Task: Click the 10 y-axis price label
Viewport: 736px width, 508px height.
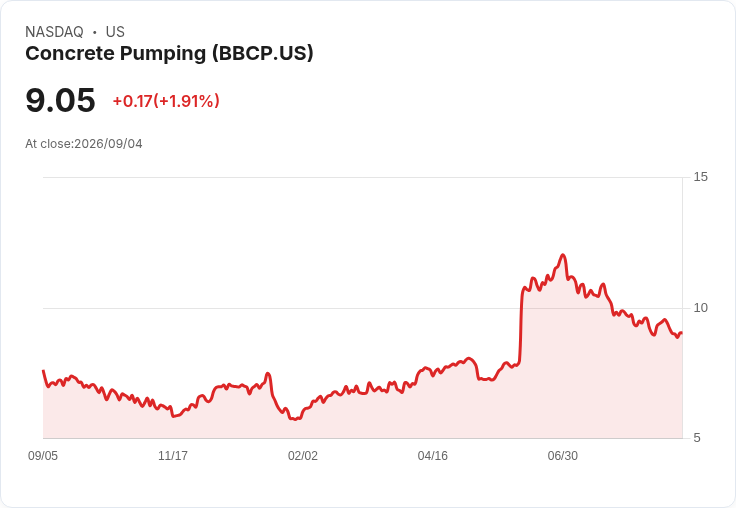Action: (700, 308)
